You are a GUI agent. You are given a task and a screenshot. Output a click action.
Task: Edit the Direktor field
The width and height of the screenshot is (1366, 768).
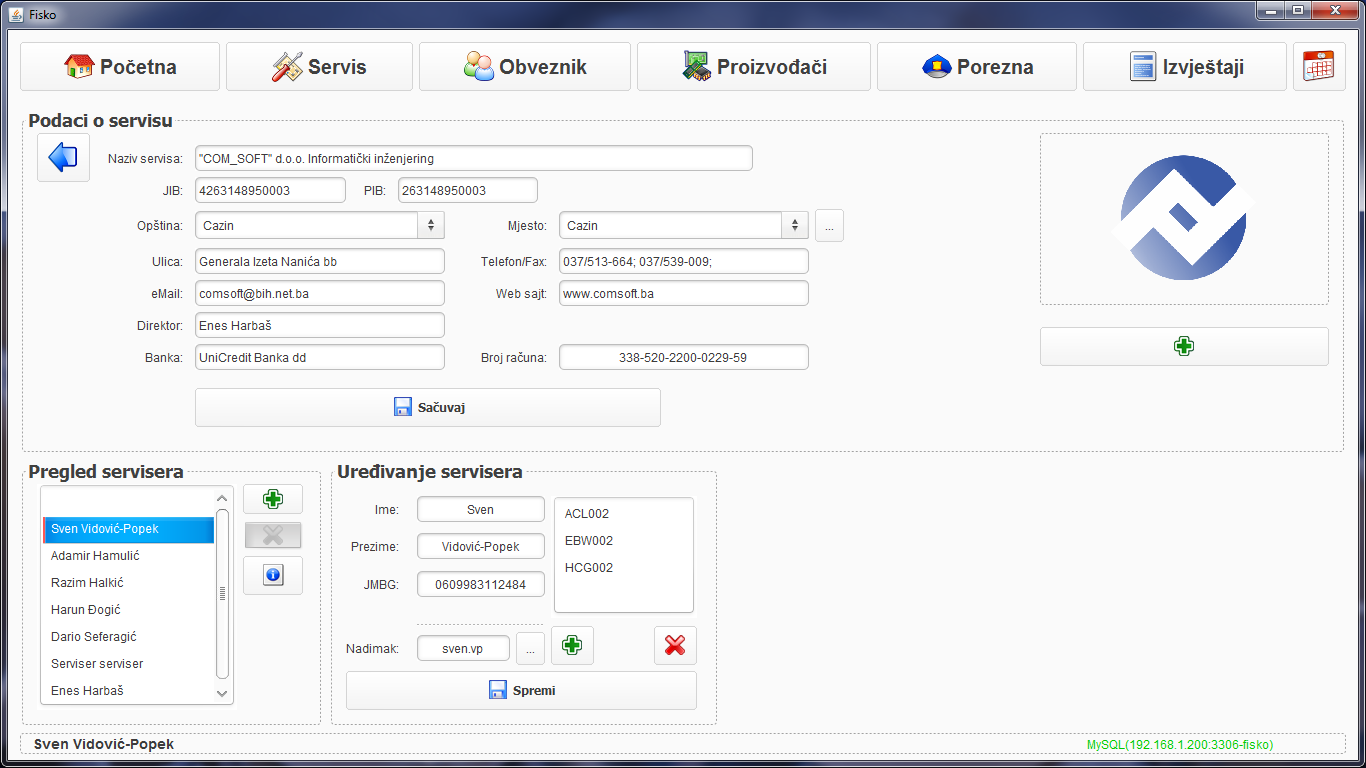320,325
